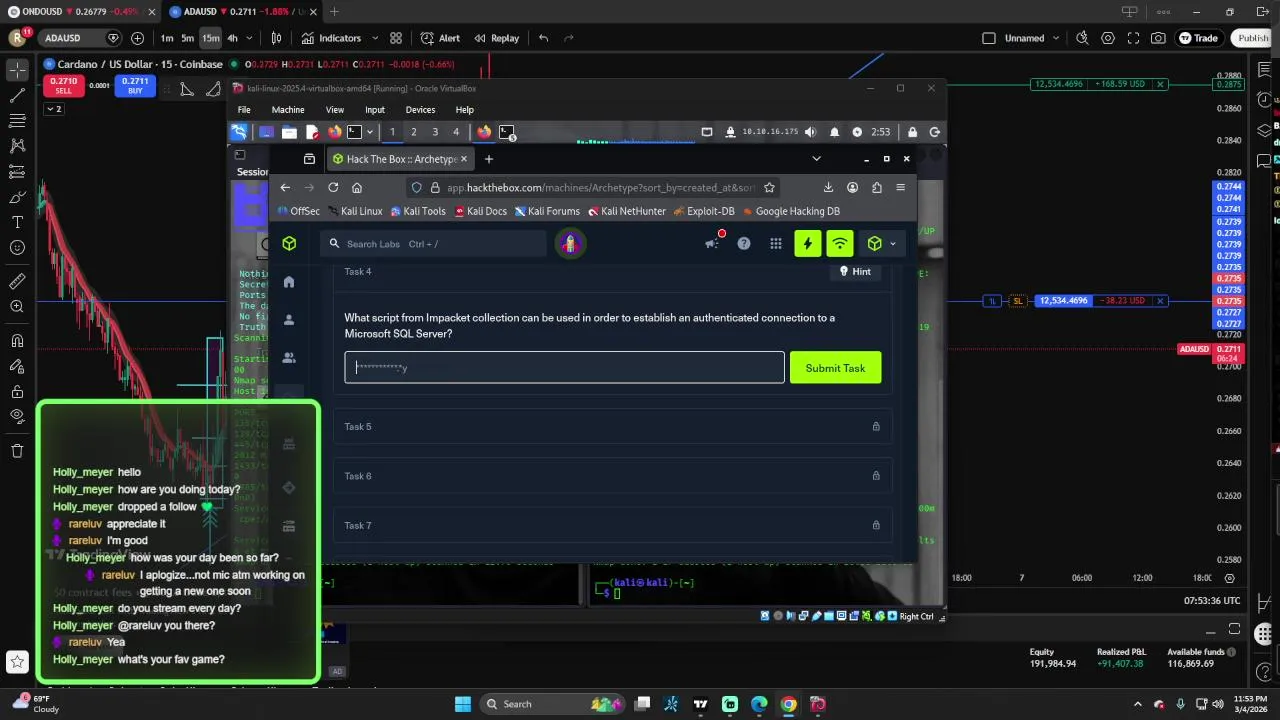Expand the locked Task 5 row
The width and height of the screenshot is (1280, 720).
(x=612, y=427)
